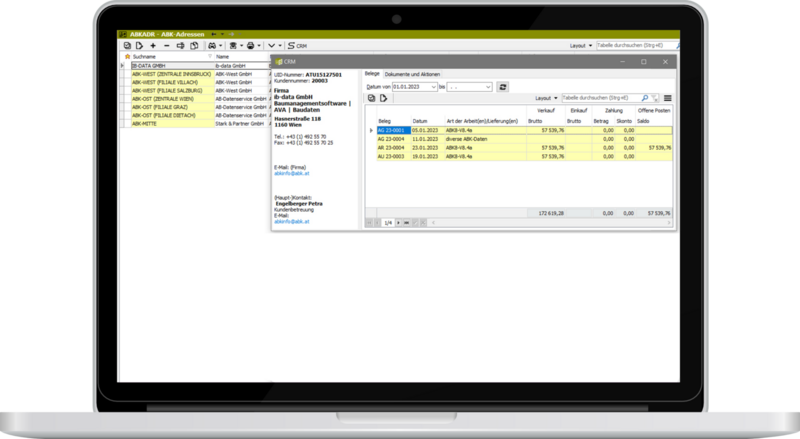Click horizontal scrollbar left arrow in CRM
800x439 pixels.
coord(434,223)
